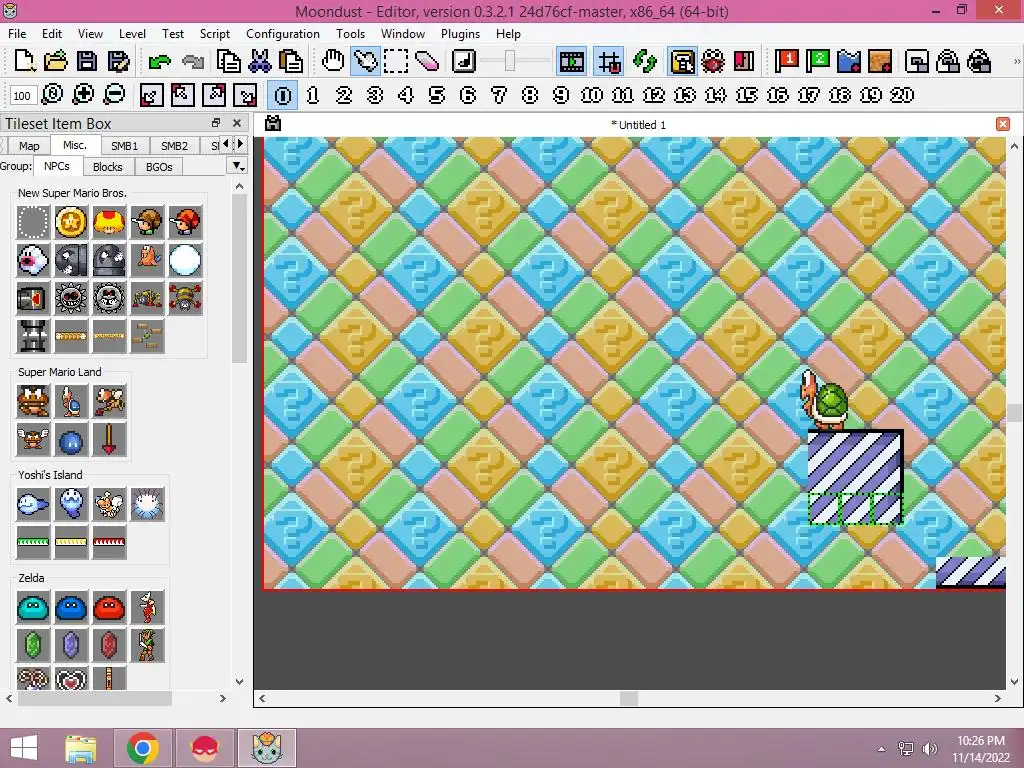This screenshot has height=768, width=1024.
Task: Click the Save As floppy-with-pencil icon
Action: tap(118, 61)
